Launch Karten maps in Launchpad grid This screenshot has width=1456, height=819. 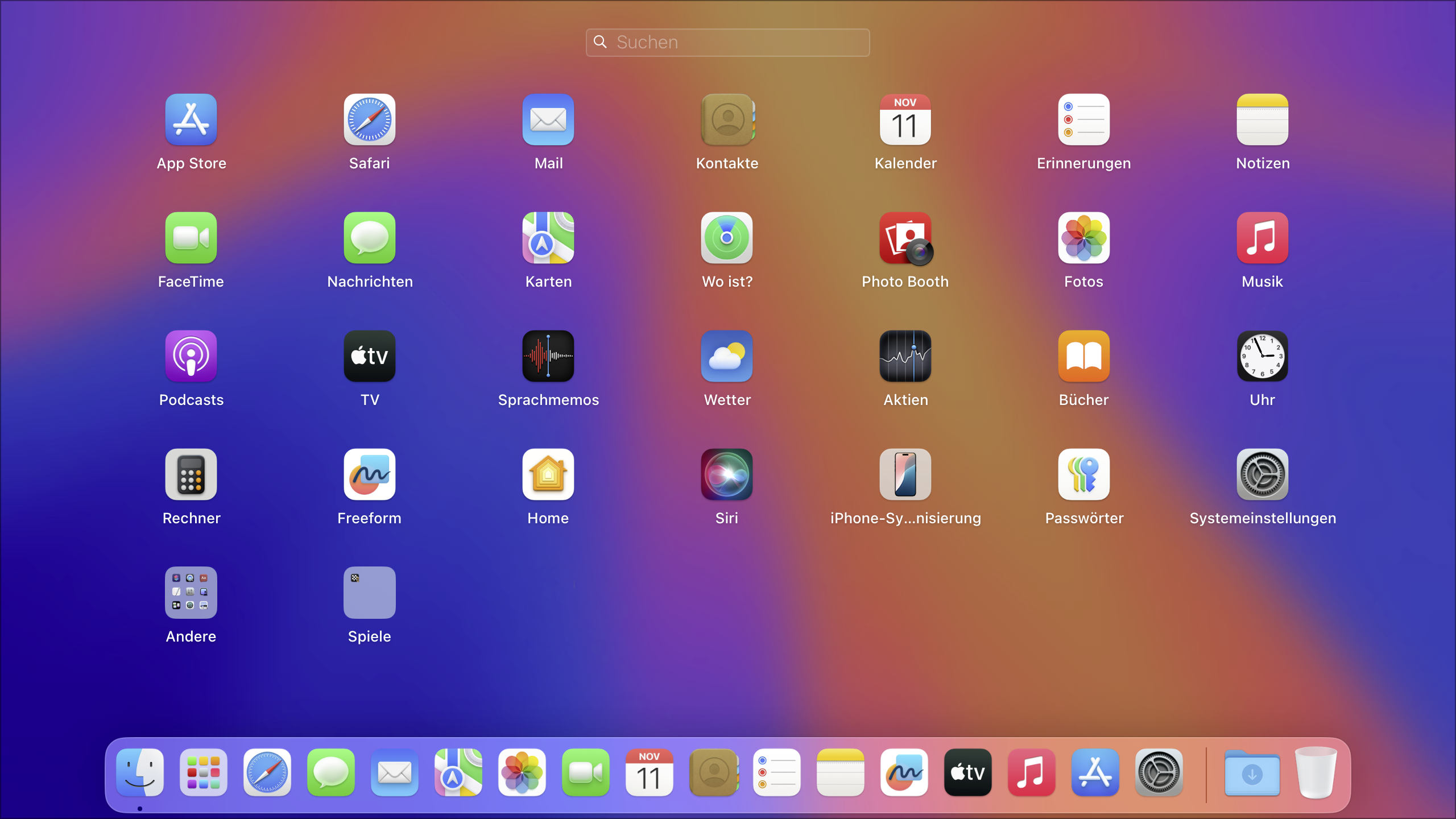[x=548, y=238]
